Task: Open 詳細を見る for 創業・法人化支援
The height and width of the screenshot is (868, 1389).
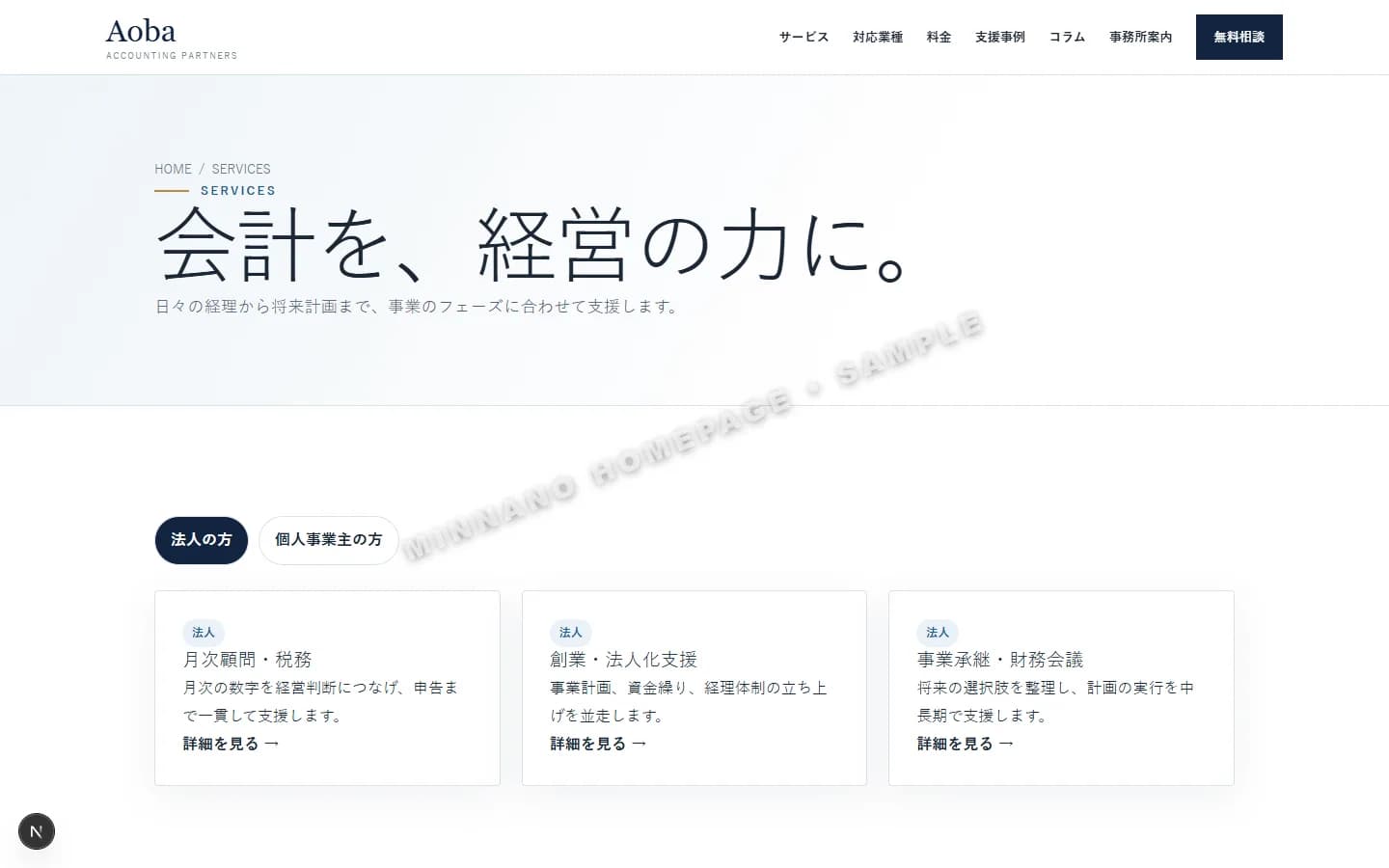Action: (598, 744)
